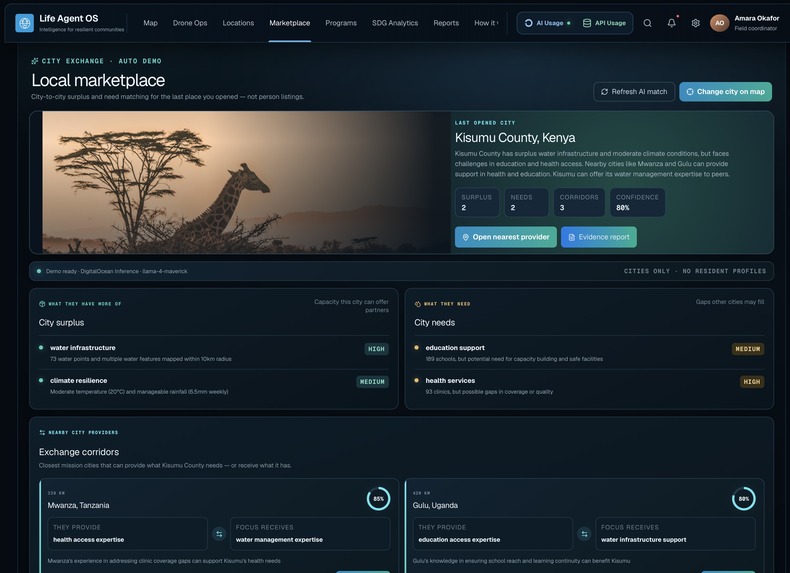Click the Nearby City Providers arrows icon
Screen dimensions: 790x573
coord(42,432)
